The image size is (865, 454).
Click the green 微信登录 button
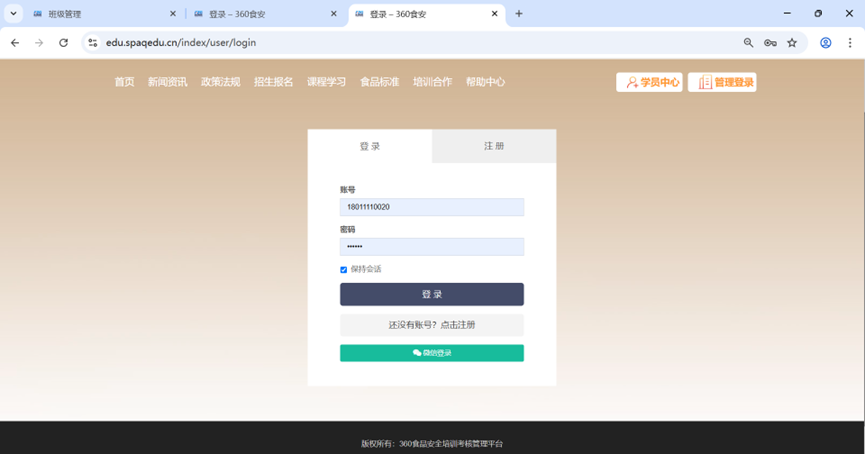point(432,353)
